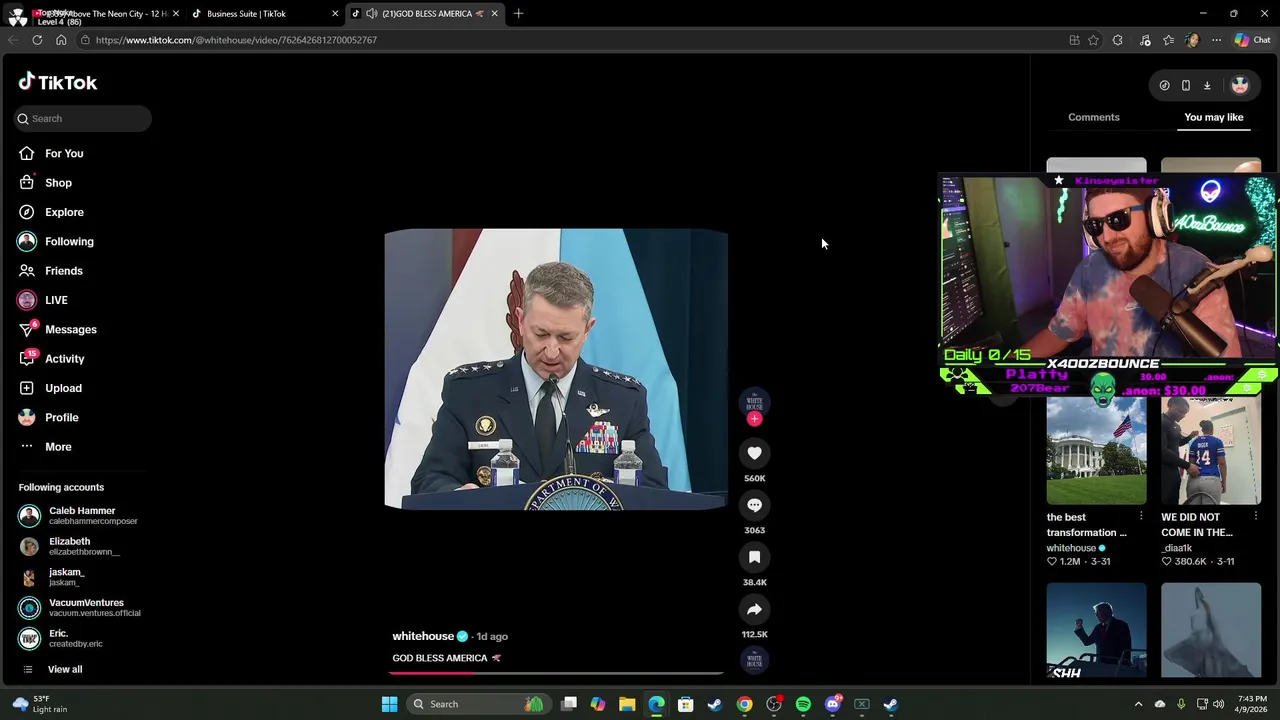This screenshot has height=720, width=1280.
Task: Open the Edge settings and more menu
Action: [1216, 40]
